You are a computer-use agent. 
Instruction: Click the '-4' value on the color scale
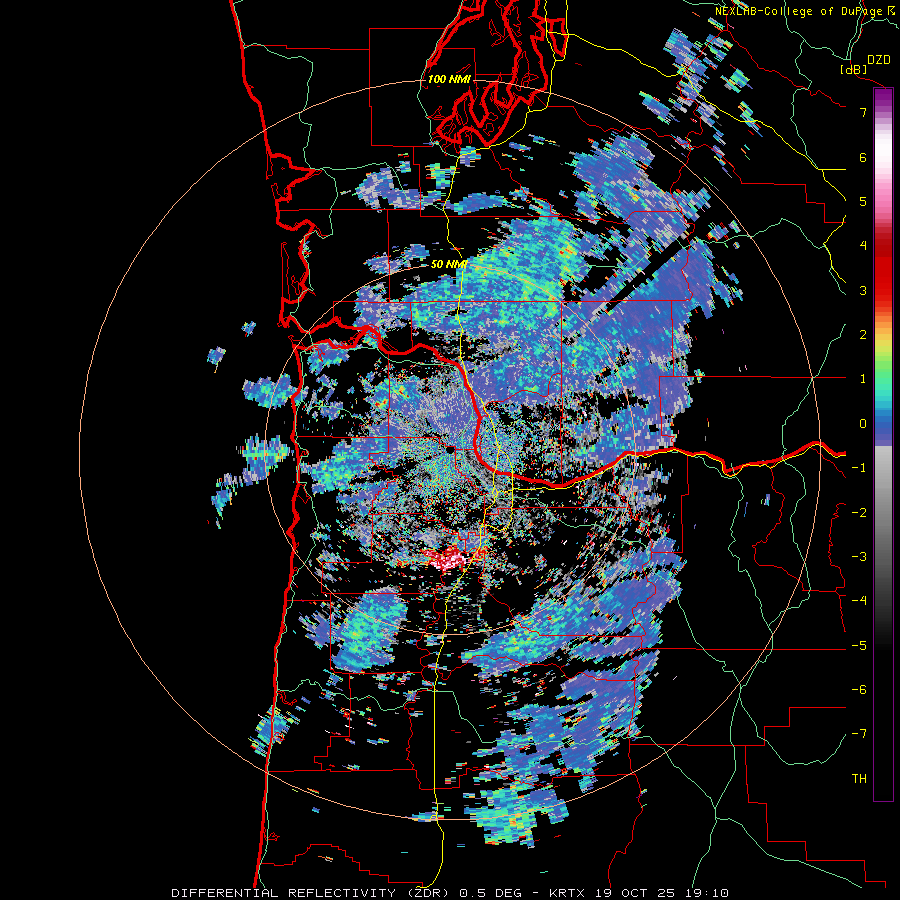pos(859,601)
